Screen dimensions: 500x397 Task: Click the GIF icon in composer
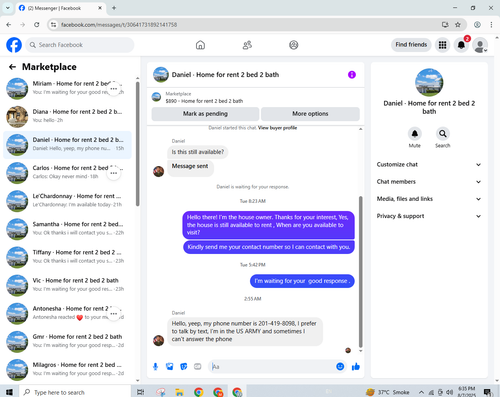click(x=198, y=367)
